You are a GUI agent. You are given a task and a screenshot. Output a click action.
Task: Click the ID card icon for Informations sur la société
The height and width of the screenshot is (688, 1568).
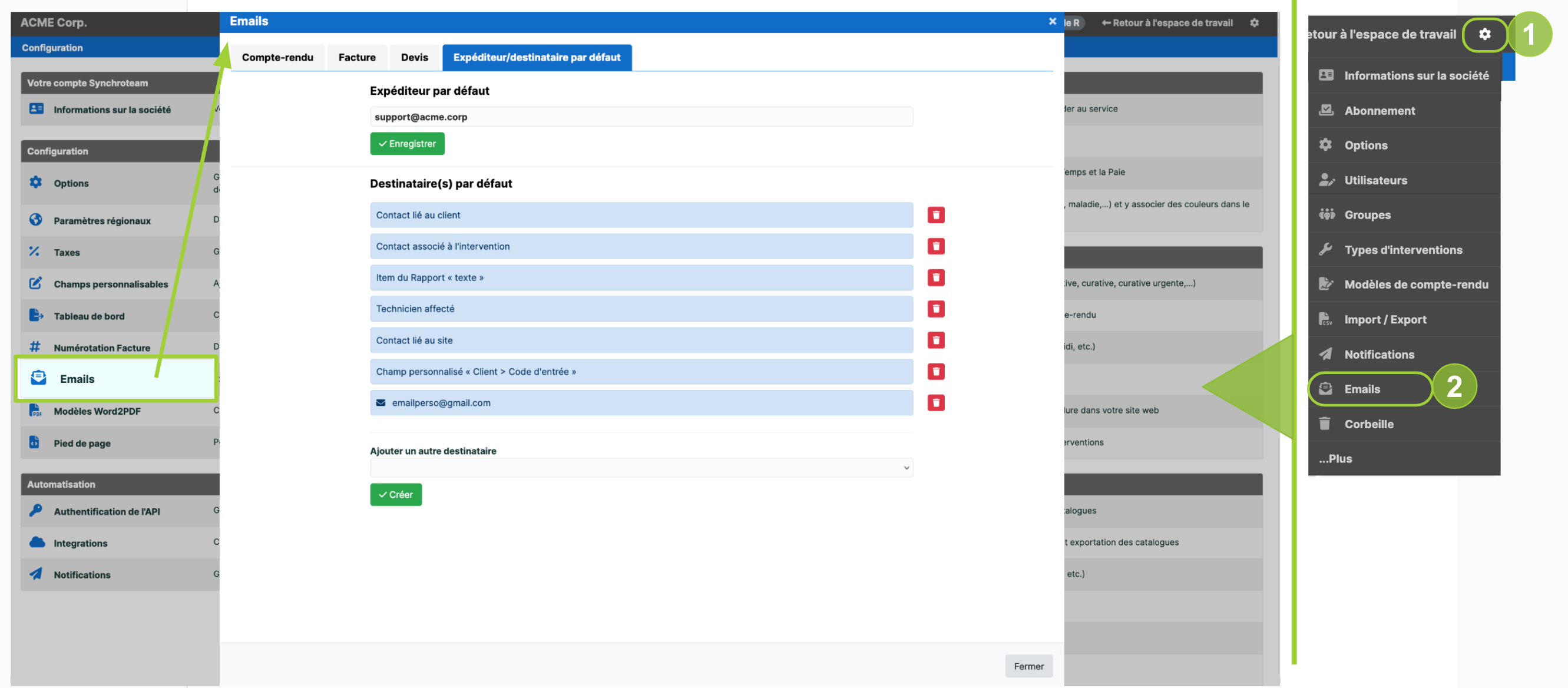(x=37, y=109)
